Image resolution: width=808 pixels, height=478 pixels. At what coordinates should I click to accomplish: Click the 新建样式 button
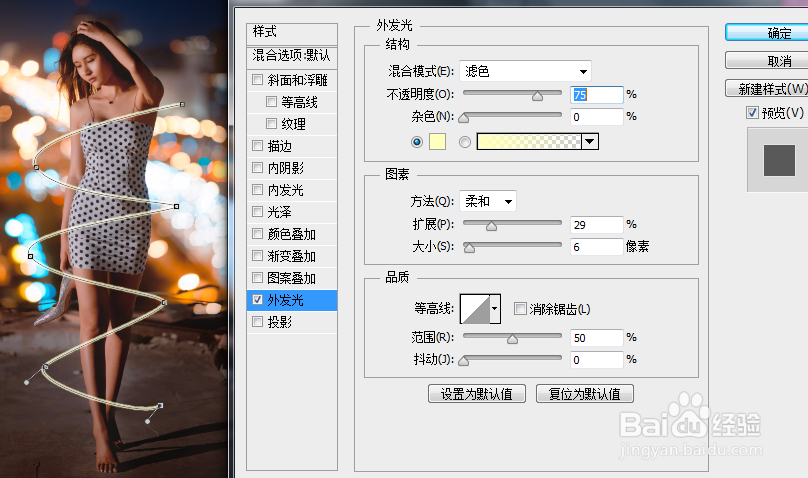click(x=767, y=89)
